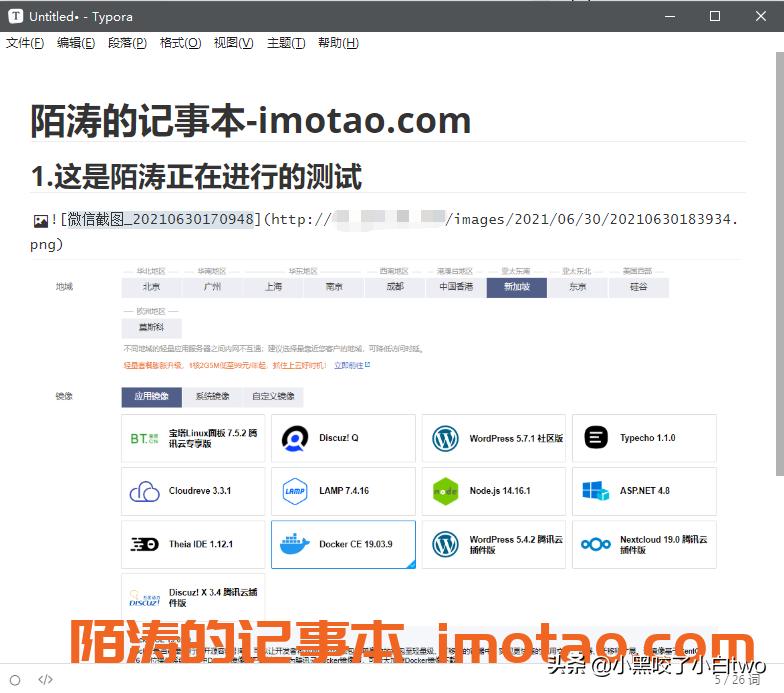
Task: Click the heading 1.这是陌涛正在进行的测试
Action: click(x=196, y=176)
